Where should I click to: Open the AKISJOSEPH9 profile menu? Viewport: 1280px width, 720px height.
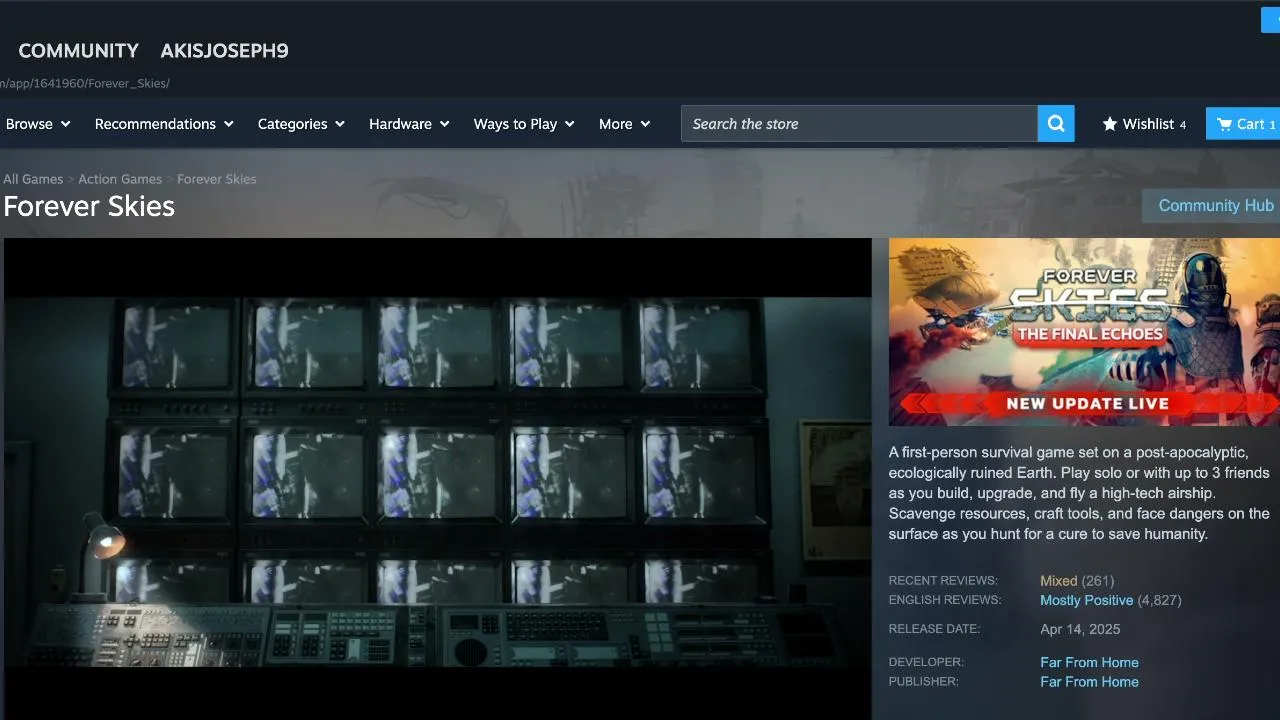point(224,51)
